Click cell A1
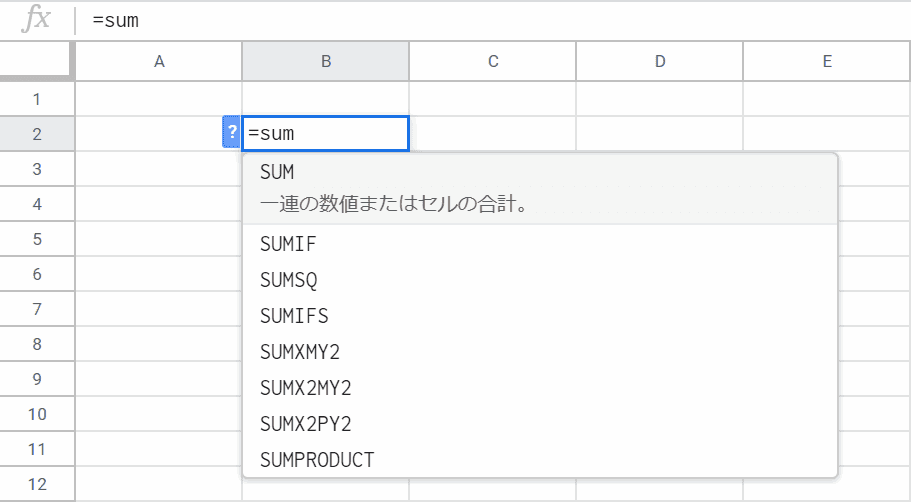911x502 pixels. (x=159, y=99)
